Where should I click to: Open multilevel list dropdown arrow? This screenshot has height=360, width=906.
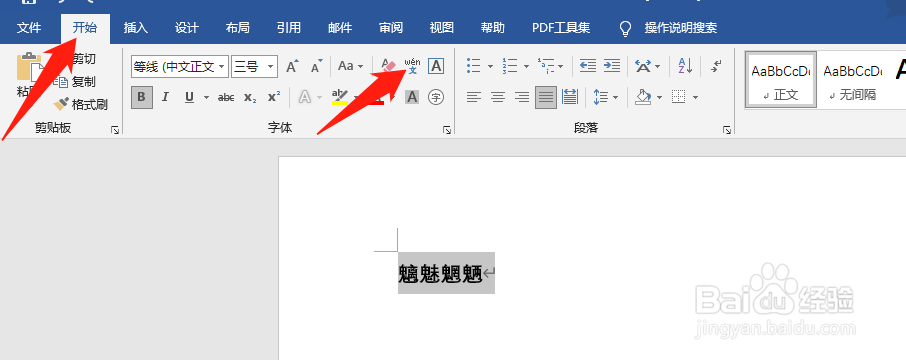point(561,66)
